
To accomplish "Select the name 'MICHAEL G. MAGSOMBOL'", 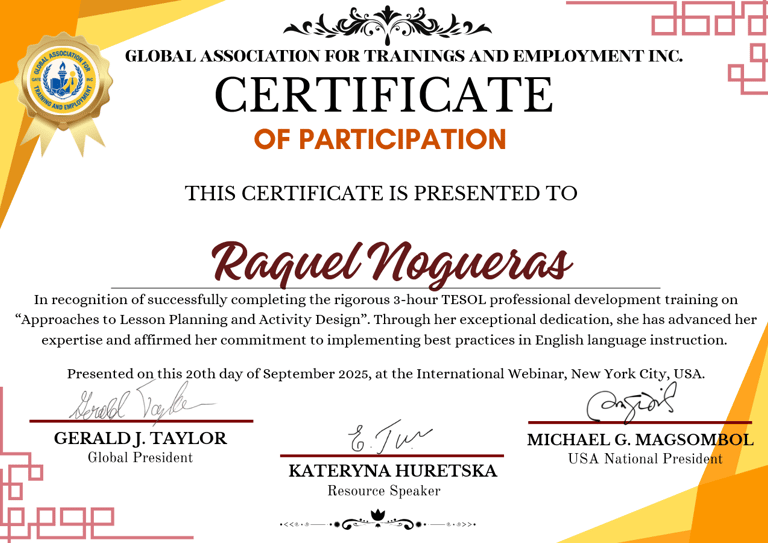I will click(641, 439).
